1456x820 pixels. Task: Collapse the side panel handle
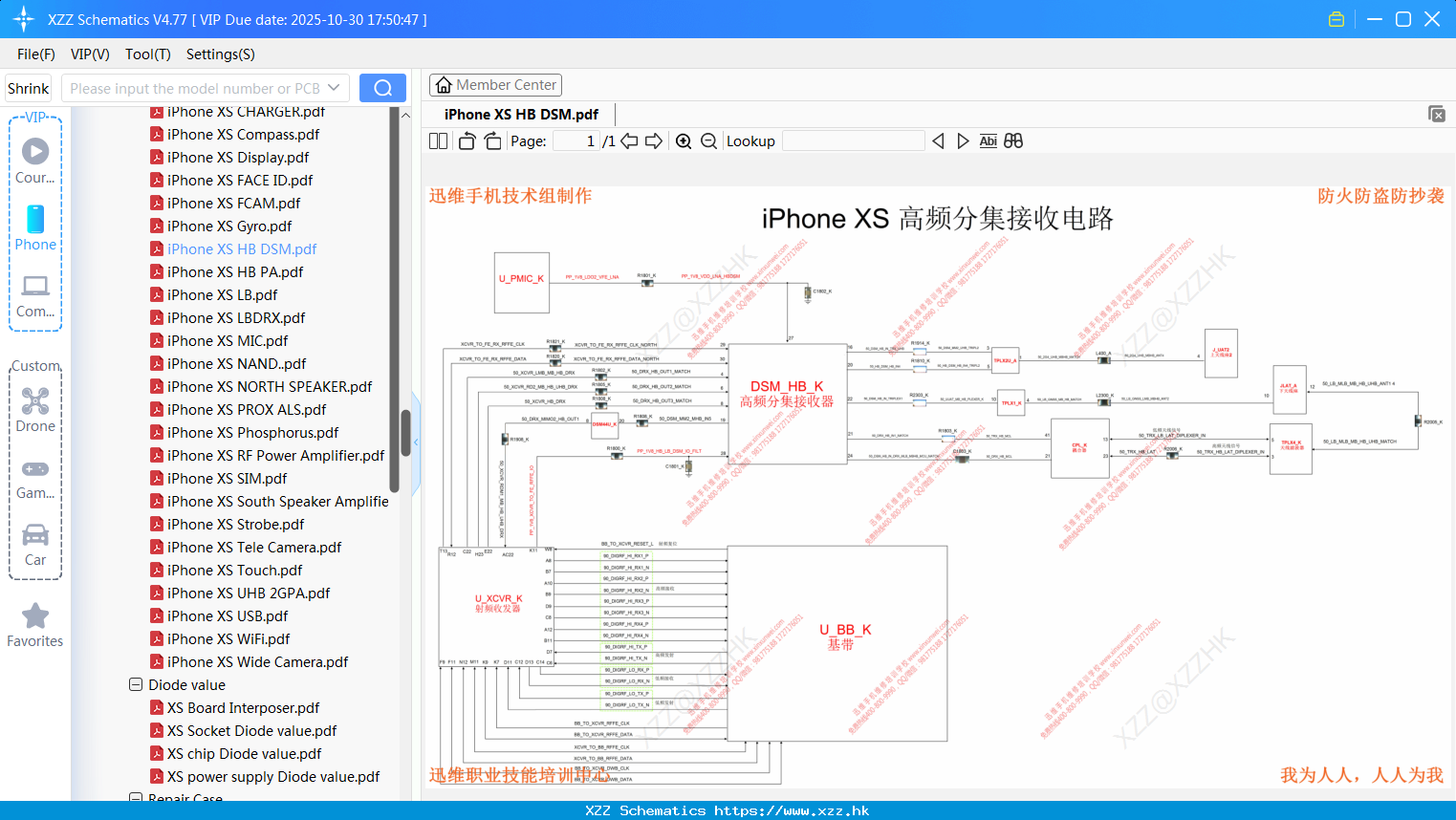(416, 442)
